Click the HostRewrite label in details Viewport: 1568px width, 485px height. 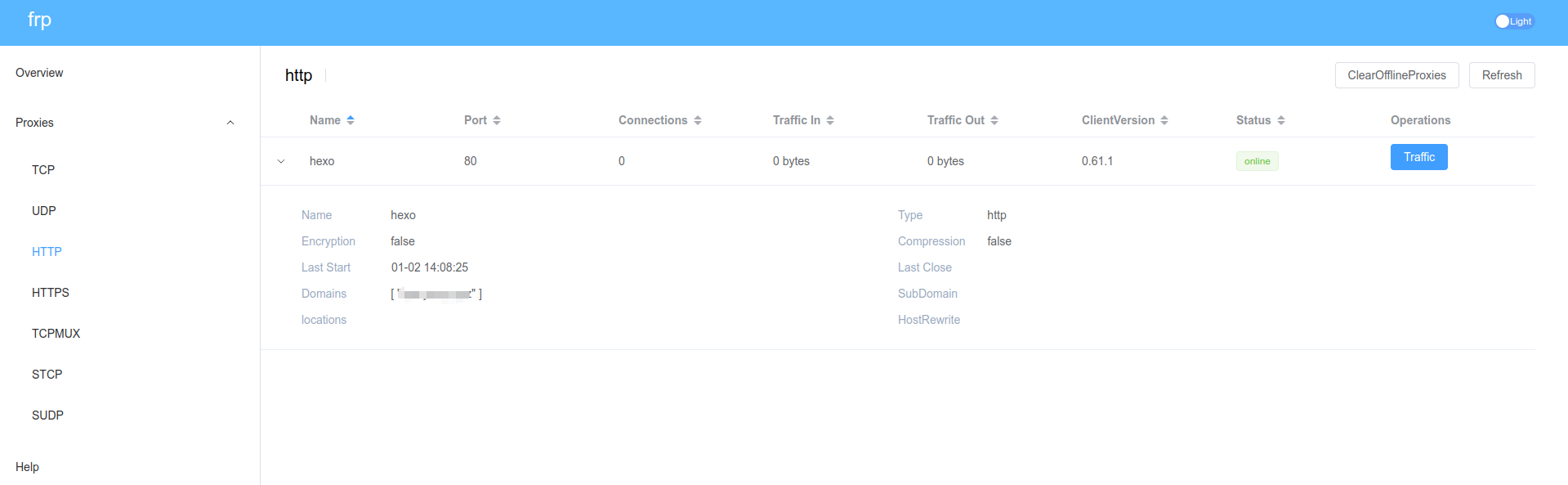tap(929, 320)
